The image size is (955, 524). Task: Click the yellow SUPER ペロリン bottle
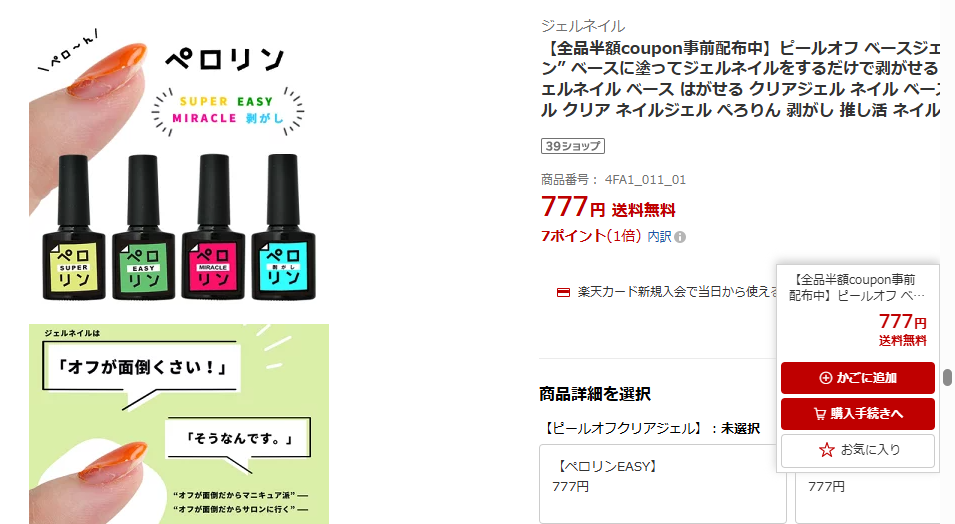pyautogui.click(x=74, y=228)
